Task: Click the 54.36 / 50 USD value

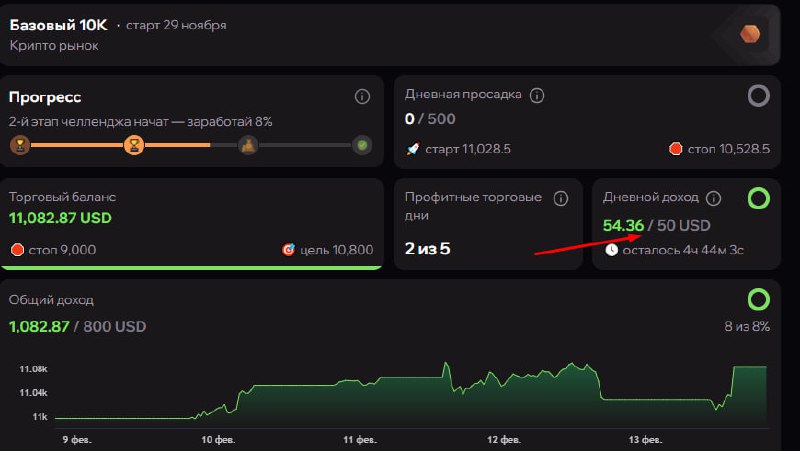Action: point(657,226)
